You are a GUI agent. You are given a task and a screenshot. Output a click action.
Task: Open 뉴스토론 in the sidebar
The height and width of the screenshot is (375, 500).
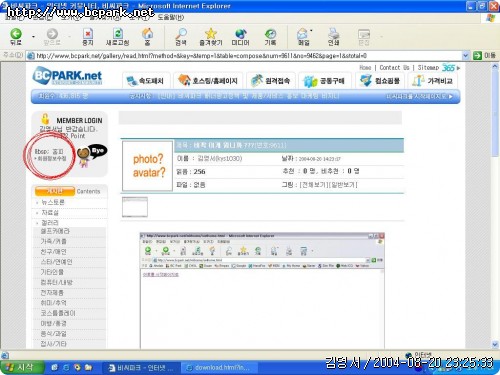[53, 202]
